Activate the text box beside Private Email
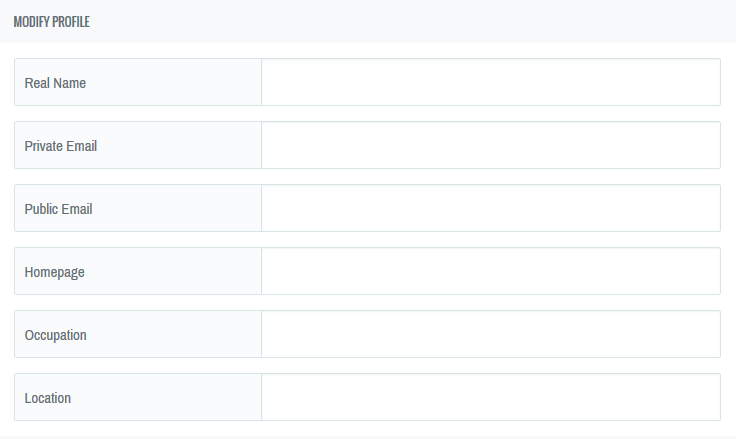The width and height of the screenshot is (736, 439). pos(490,145)
